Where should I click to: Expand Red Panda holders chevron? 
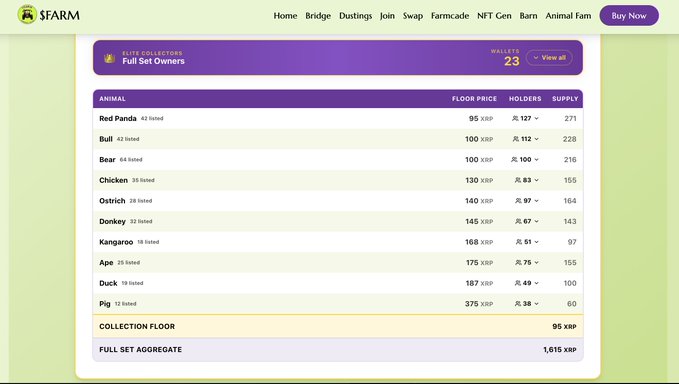pyautogui.click(x=537, y=118)
